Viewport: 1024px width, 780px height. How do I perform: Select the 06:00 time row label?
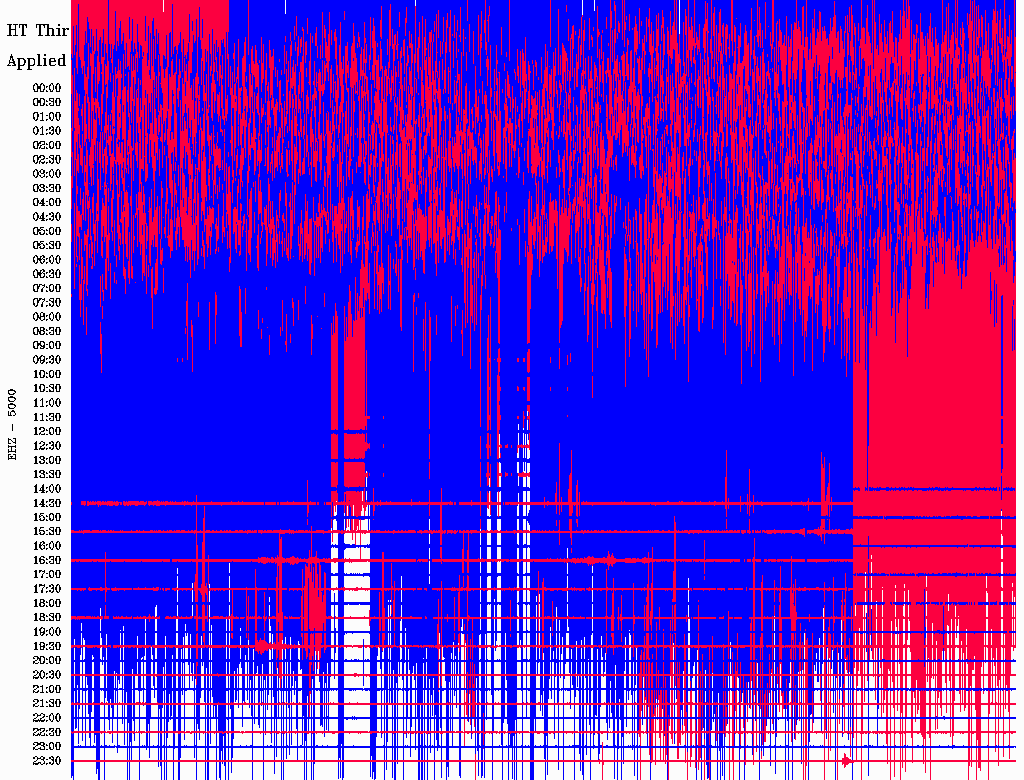coord(47,259)
